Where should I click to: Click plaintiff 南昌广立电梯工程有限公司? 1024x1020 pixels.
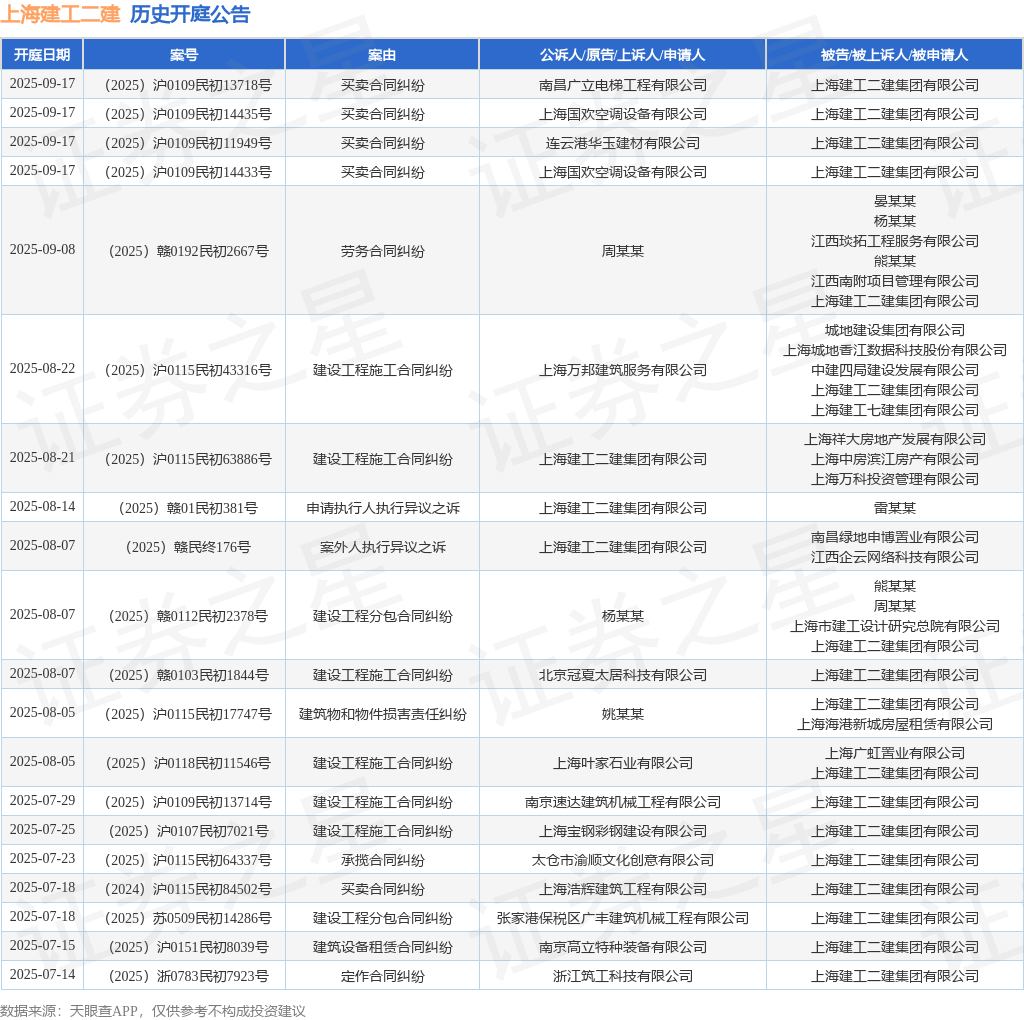tap(622, 85)
